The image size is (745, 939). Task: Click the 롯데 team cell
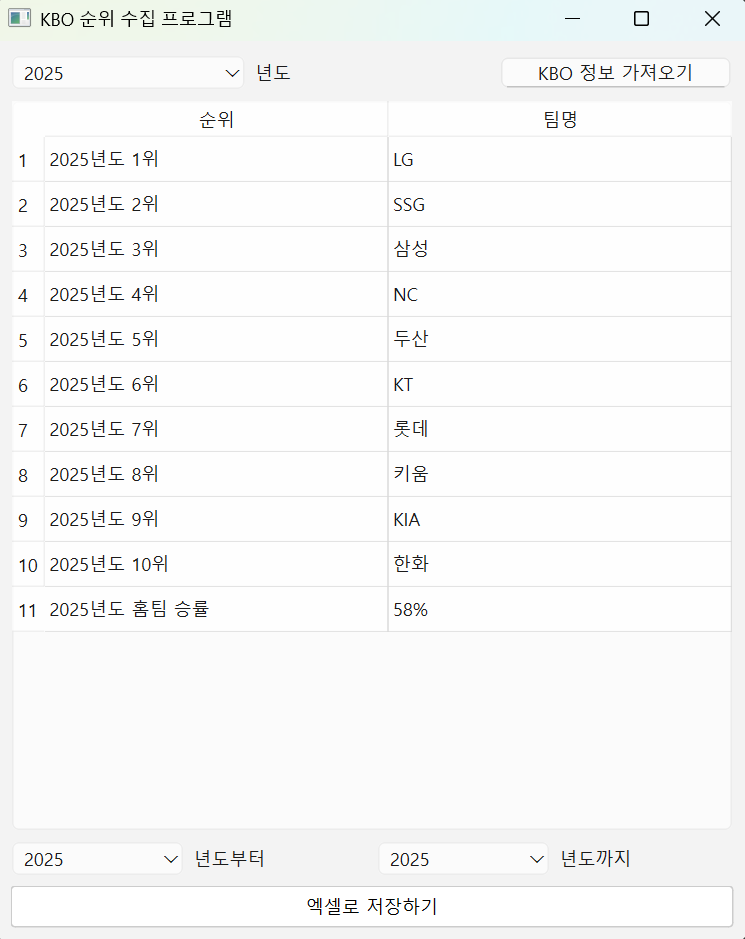(x=559, y=430)
